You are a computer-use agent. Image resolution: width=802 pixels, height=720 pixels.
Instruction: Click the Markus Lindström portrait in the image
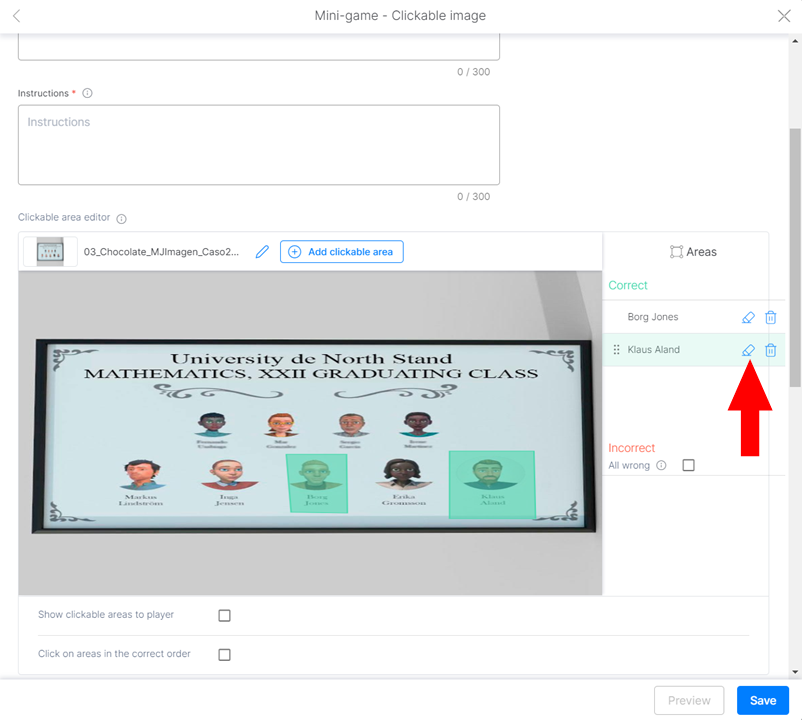pyautogui.click(x=141, y=476)
